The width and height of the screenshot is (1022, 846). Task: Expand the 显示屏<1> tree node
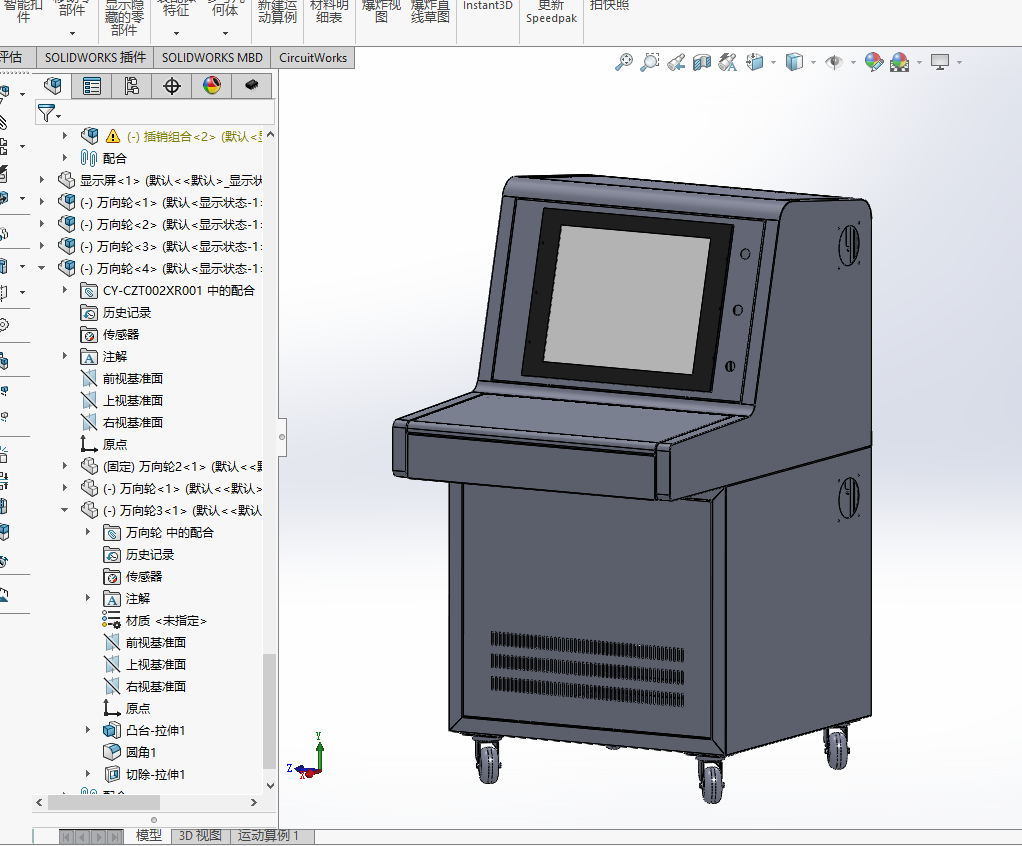[42, 179]
